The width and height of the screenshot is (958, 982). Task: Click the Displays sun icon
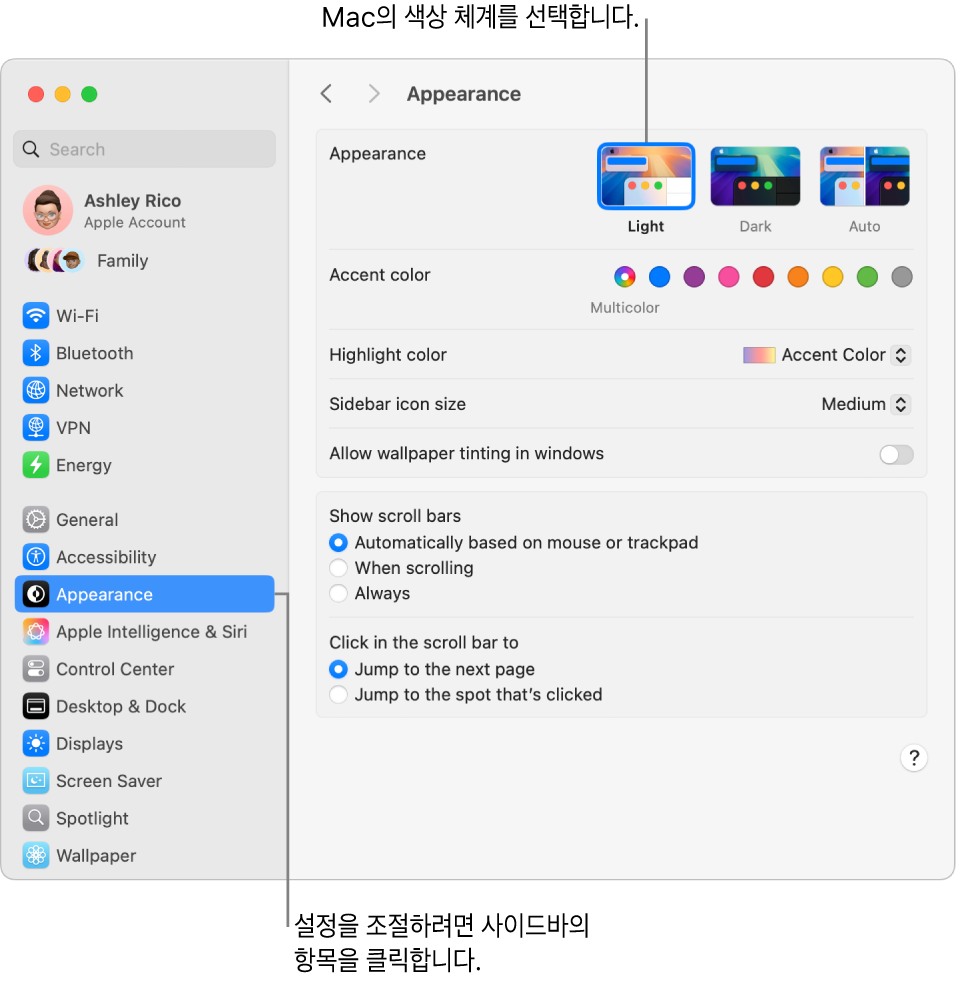(x=36, y=743)
